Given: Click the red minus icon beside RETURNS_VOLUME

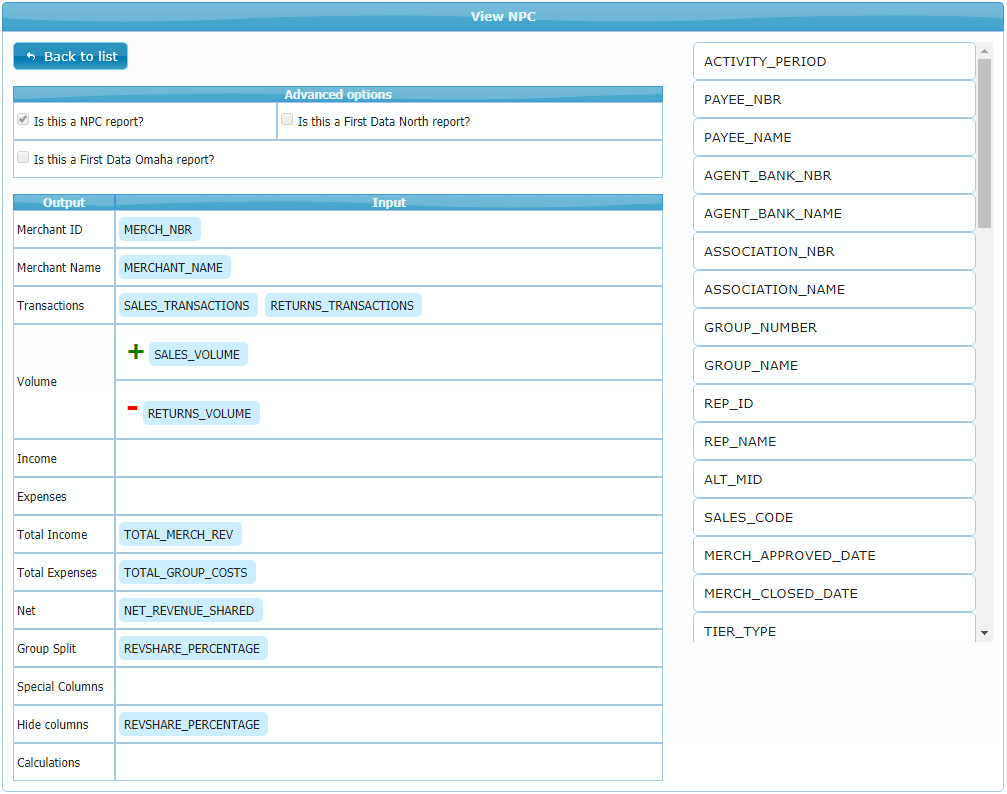Looking at the screenshot, I should click(132, 408).
